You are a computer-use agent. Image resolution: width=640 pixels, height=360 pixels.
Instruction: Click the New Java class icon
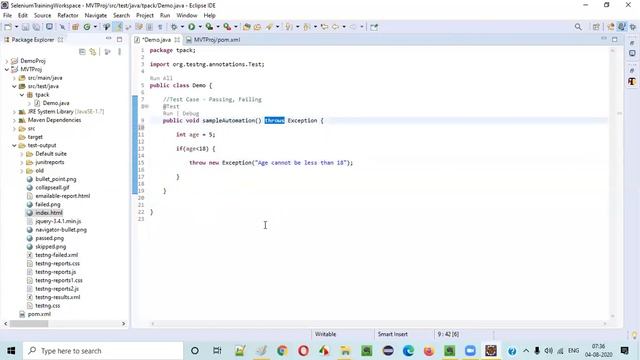[87, 27]
